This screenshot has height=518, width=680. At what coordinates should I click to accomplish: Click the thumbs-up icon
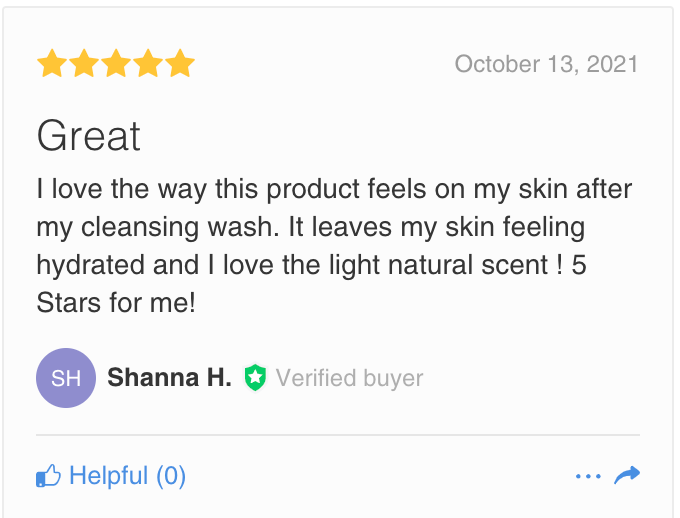(x=49, y=476)
